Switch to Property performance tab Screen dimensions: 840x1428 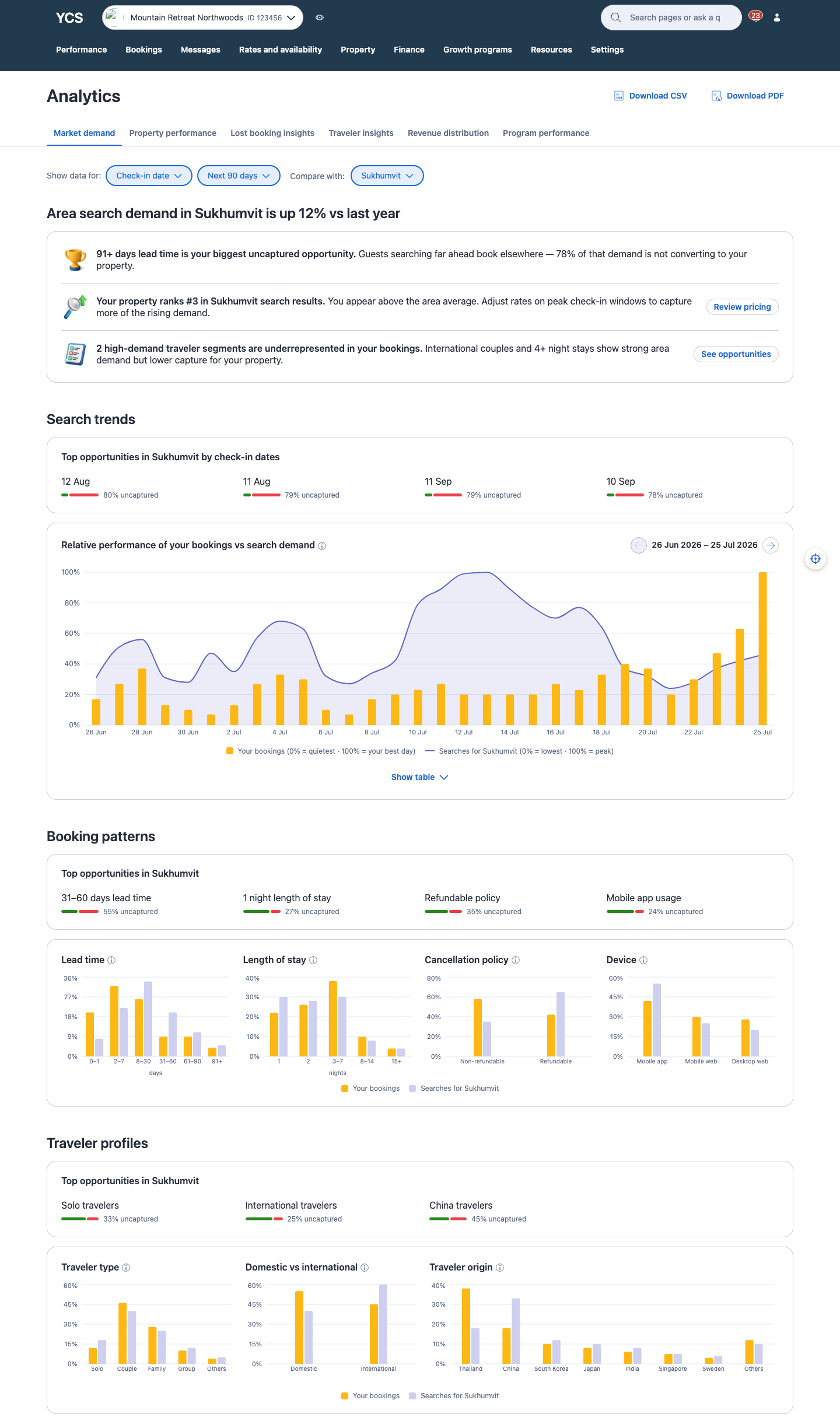[173, 133]
